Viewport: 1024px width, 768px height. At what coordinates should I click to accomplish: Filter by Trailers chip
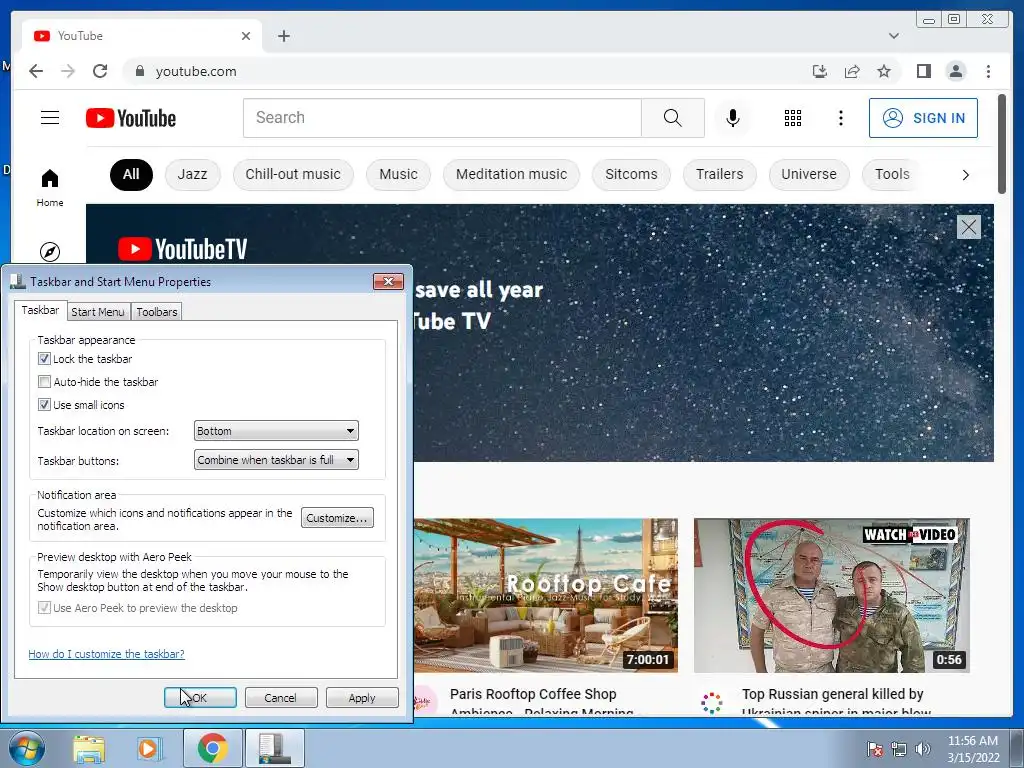[x=720, y=174]
